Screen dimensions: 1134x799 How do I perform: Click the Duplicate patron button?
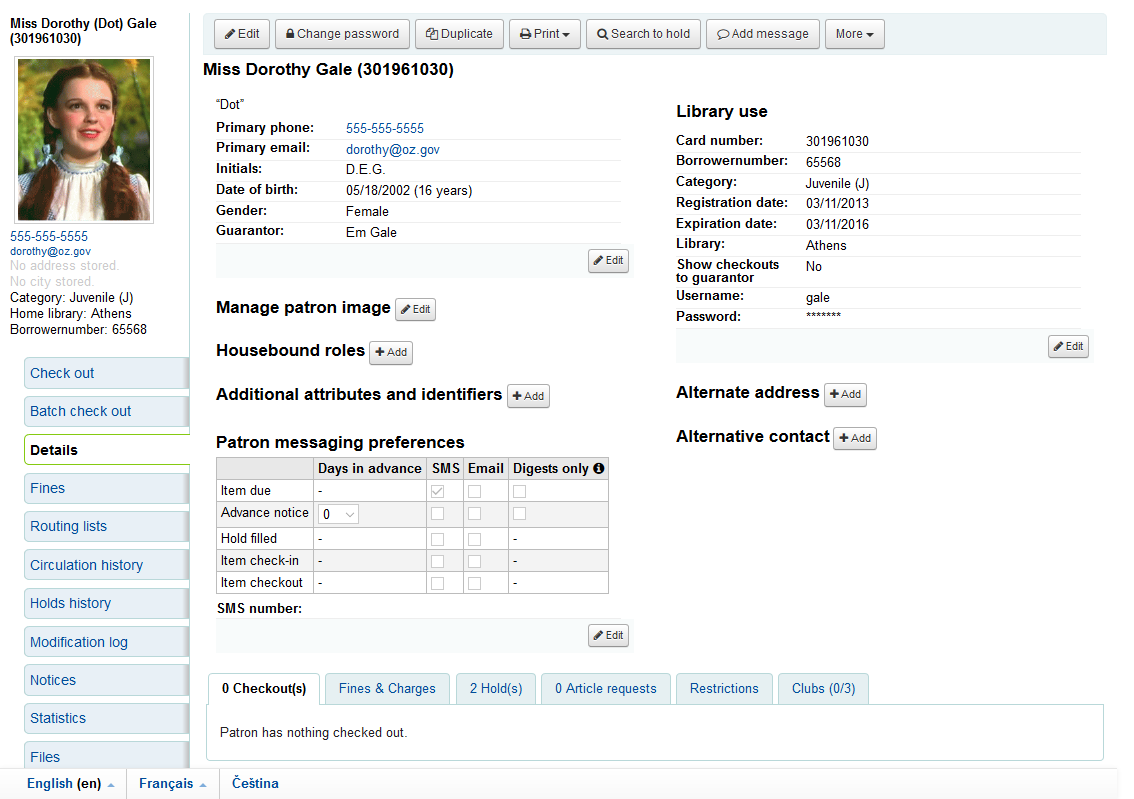pyautogui.click(x=459, y=34)
